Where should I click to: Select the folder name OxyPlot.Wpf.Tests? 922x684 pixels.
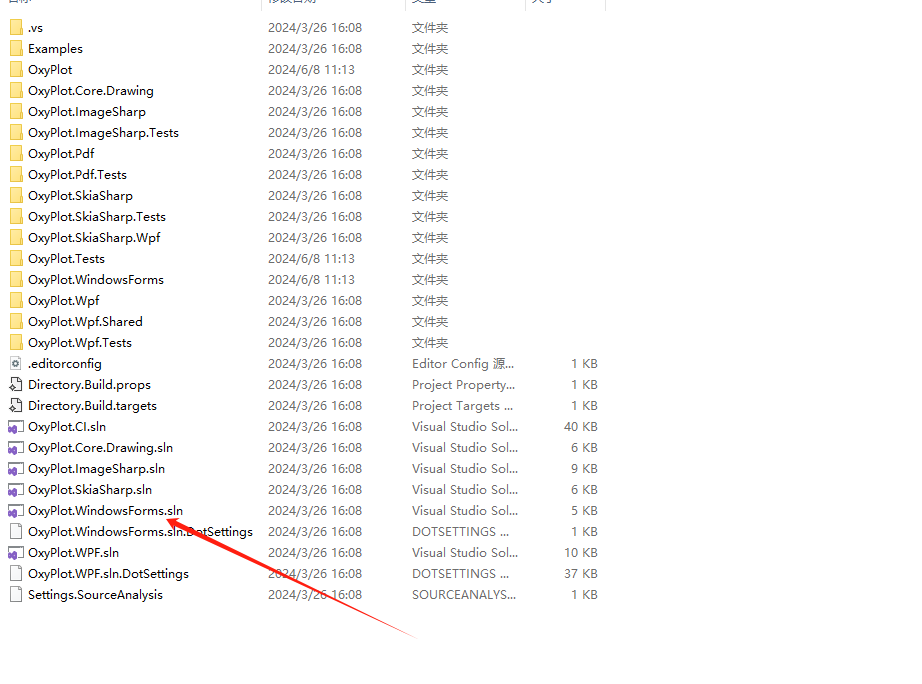pos(80,343)
